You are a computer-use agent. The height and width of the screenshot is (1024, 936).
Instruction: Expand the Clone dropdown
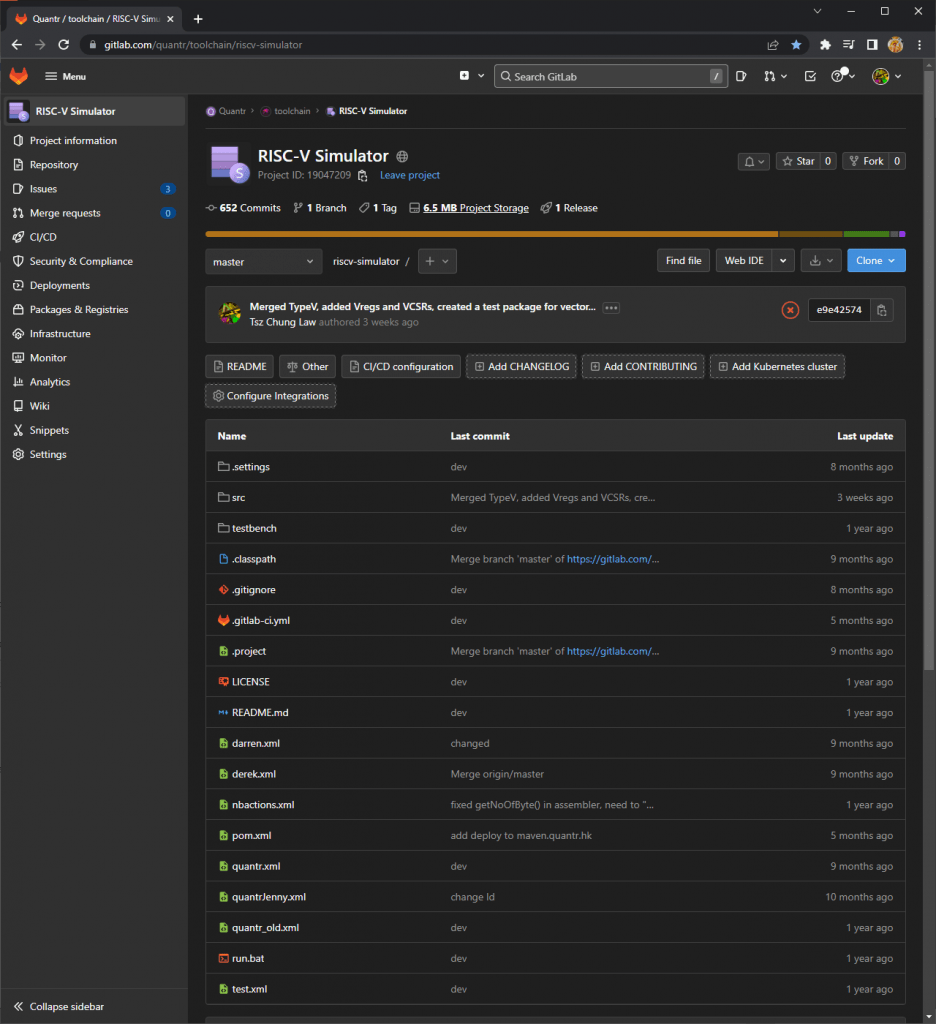pos(876,260)
